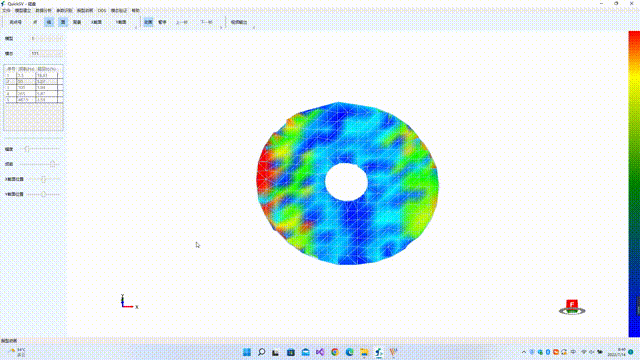Screen dimensions: 640x360
Task: Click the Y section toolbar button
Action: coord(121,22)
